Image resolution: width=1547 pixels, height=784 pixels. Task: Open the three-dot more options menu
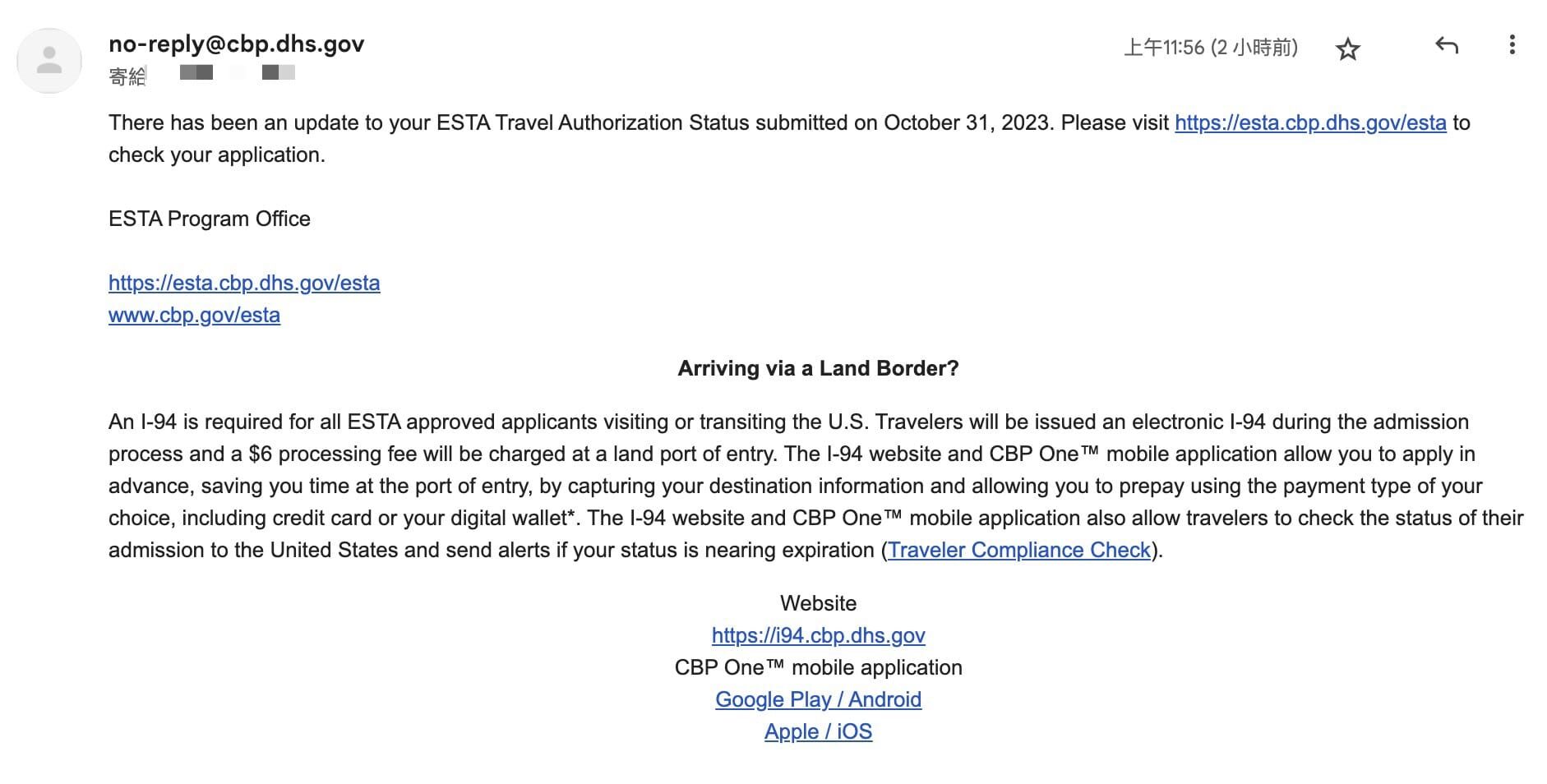click(1512, 45)
